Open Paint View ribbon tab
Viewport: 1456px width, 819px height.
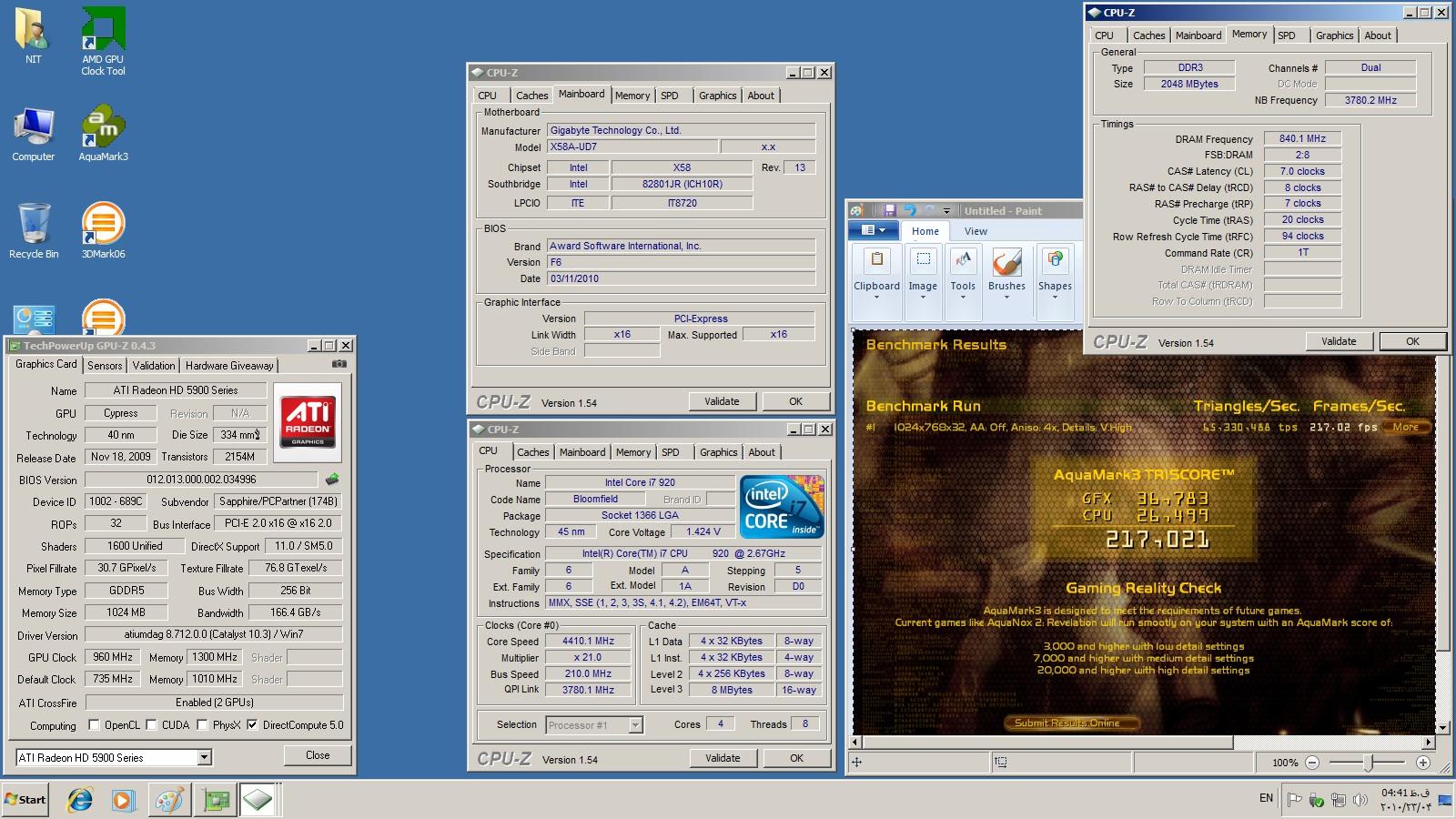[x=976, y=231]
